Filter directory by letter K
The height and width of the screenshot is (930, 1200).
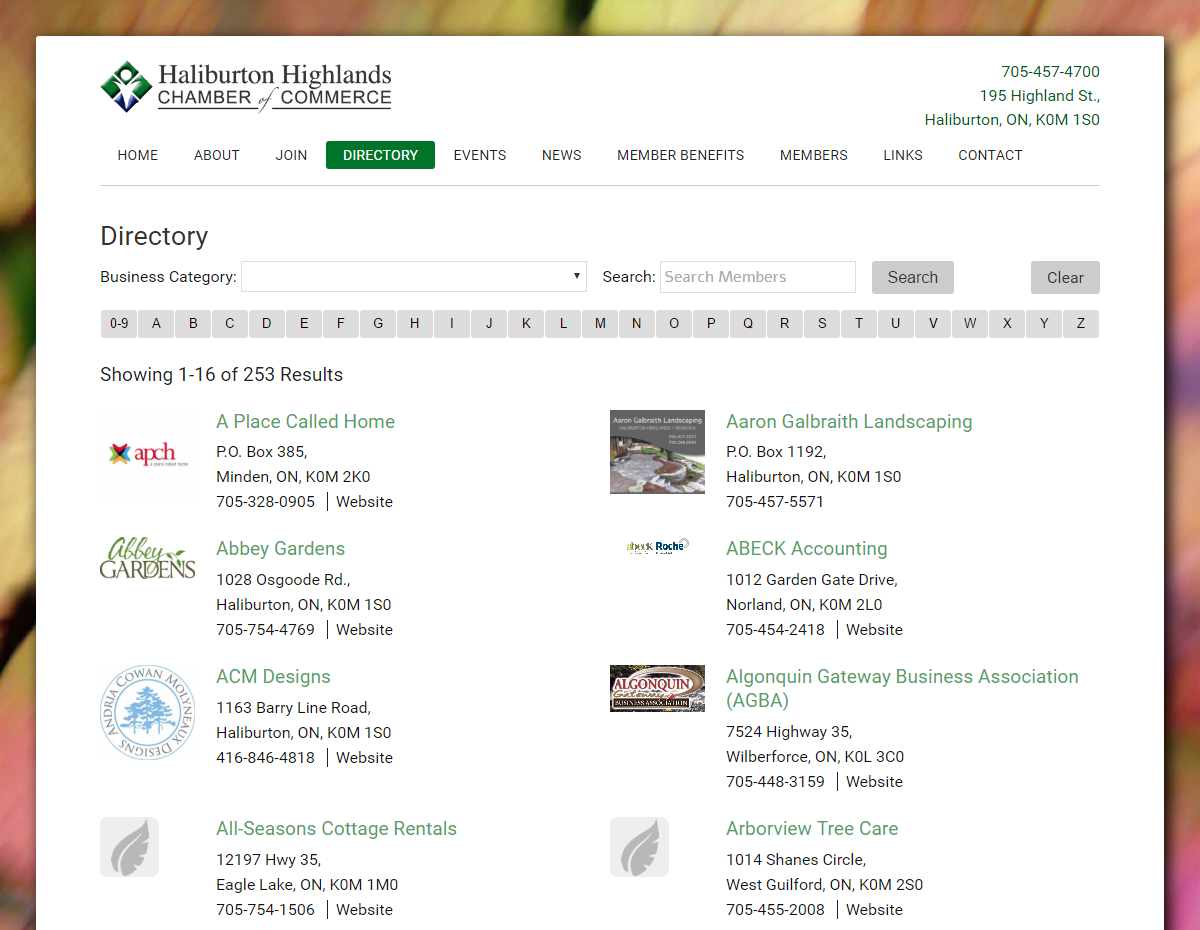tap(526, 323)
